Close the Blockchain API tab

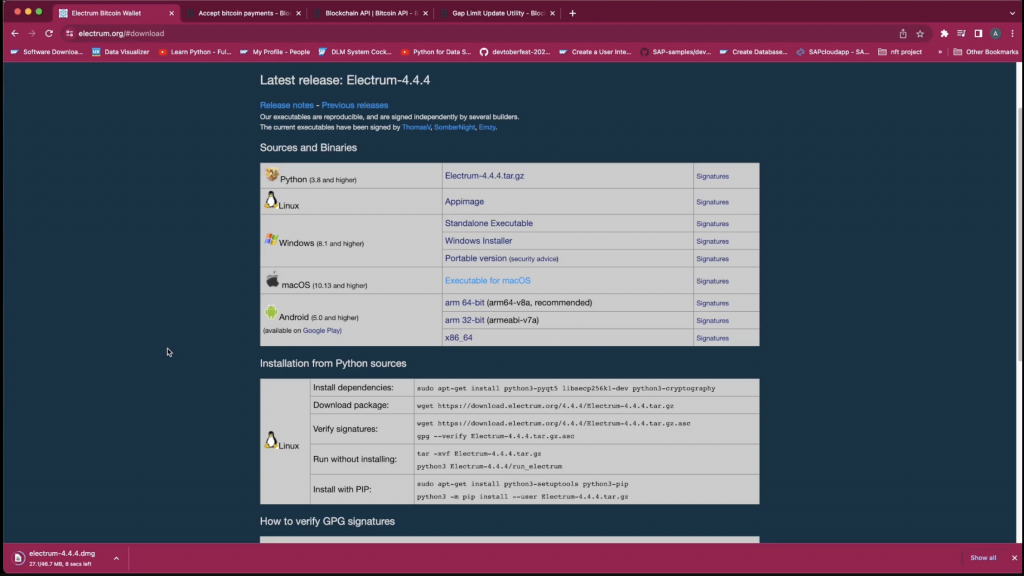pyautogui.click(x=426, y=13)
